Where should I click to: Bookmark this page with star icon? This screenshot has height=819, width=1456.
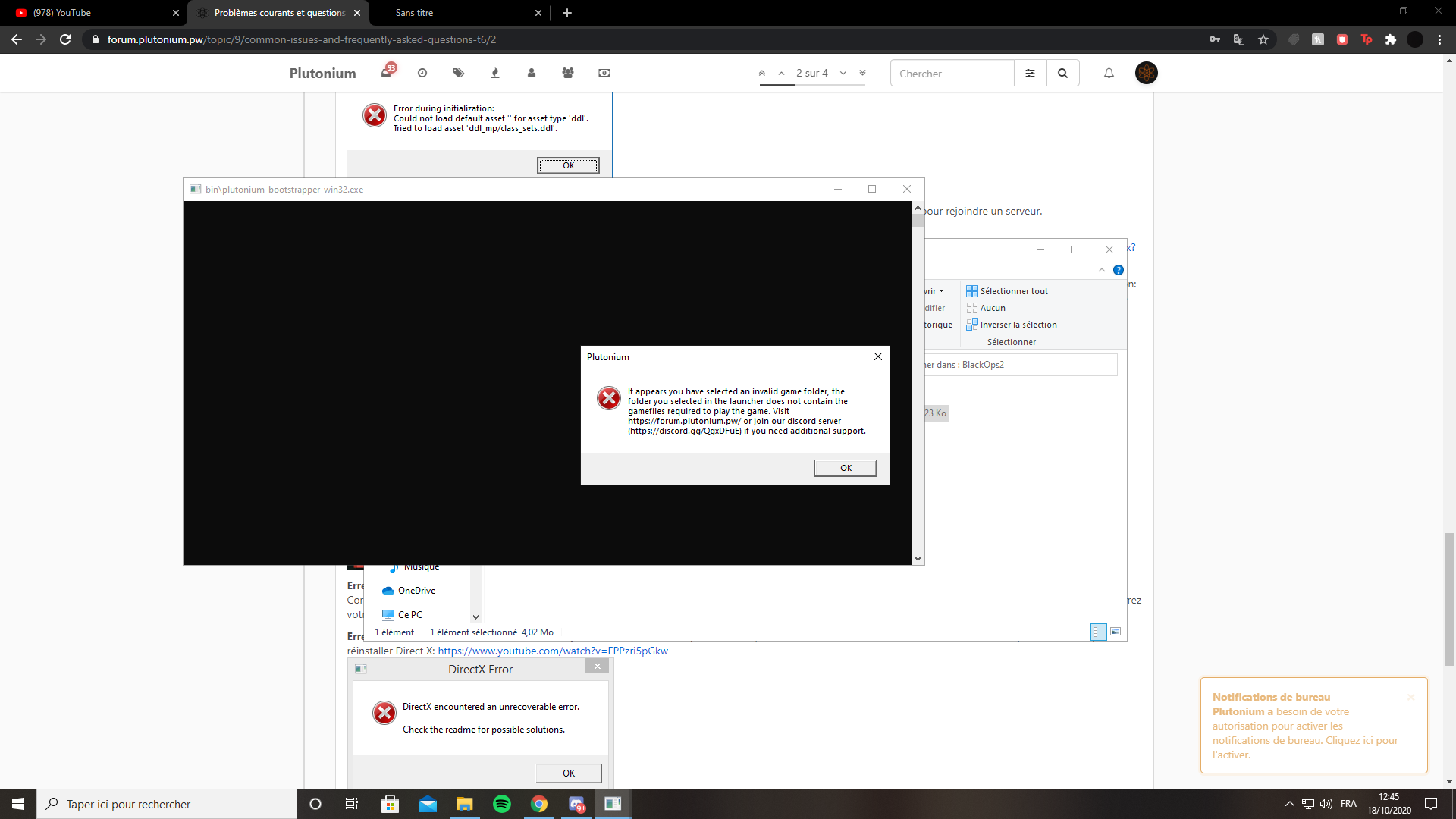(1263, 39)
